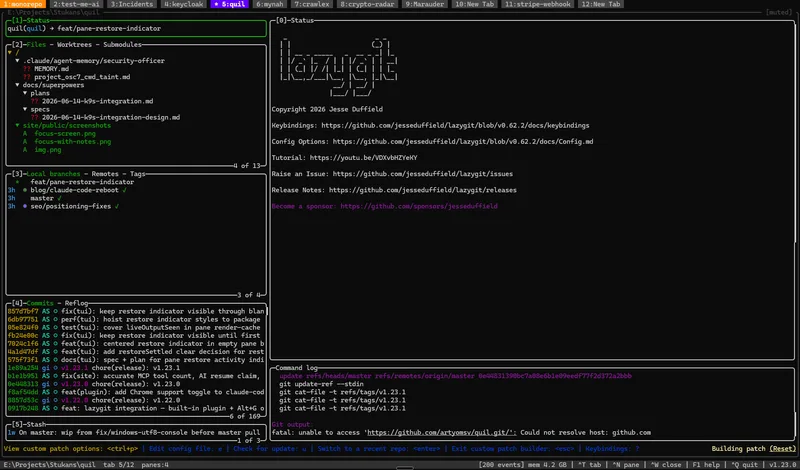Image resolution: width=800 pixels, height=470 pixels.
Task: Select the master branch row
Action: tap(136, 199)
